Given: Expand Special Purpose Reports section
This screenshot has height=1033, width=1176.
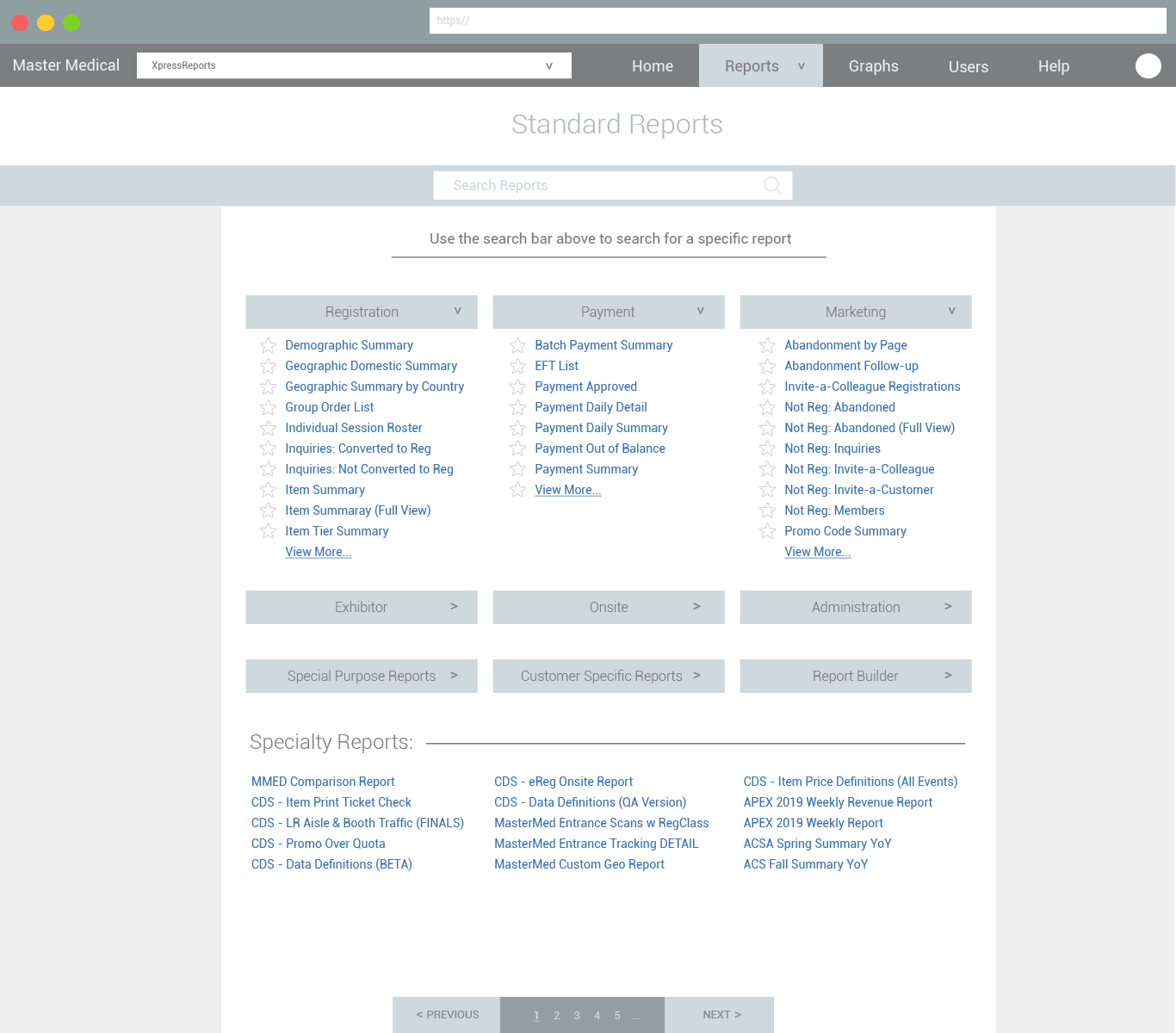Looking at the screenshot, I should click(x=362, y=676).
